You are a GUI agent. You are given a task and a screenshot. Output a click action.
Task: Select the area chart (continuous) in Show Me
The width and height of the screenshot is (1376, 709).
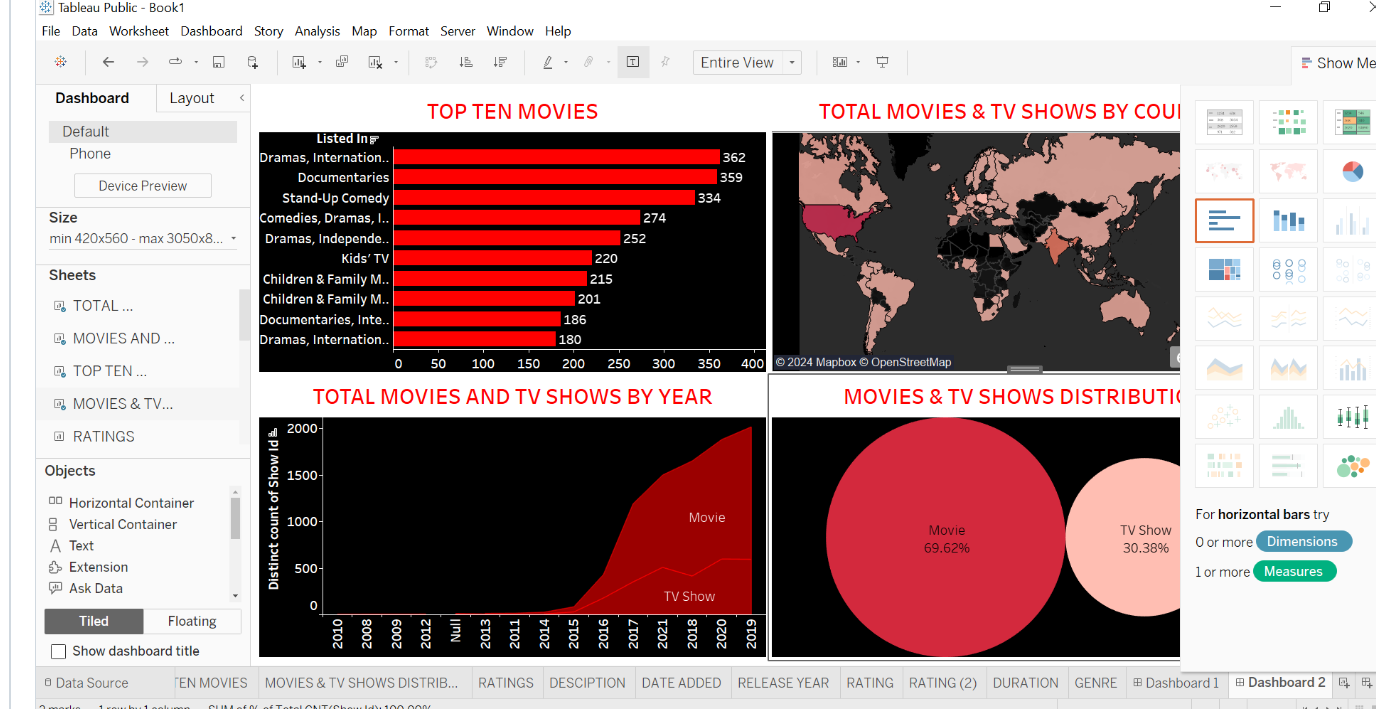point(1224,368)
